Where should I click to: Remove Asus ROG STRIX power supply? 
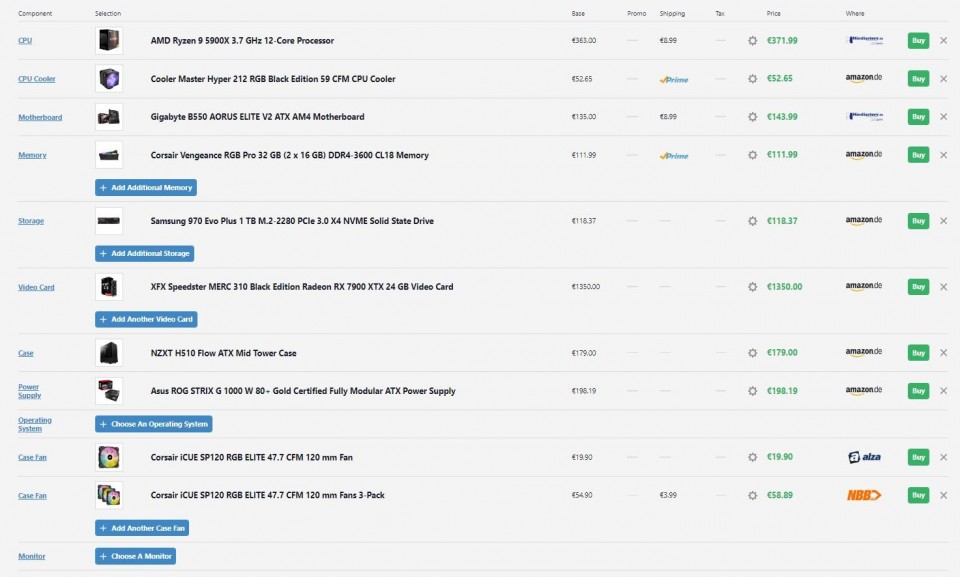coord(943,391)
